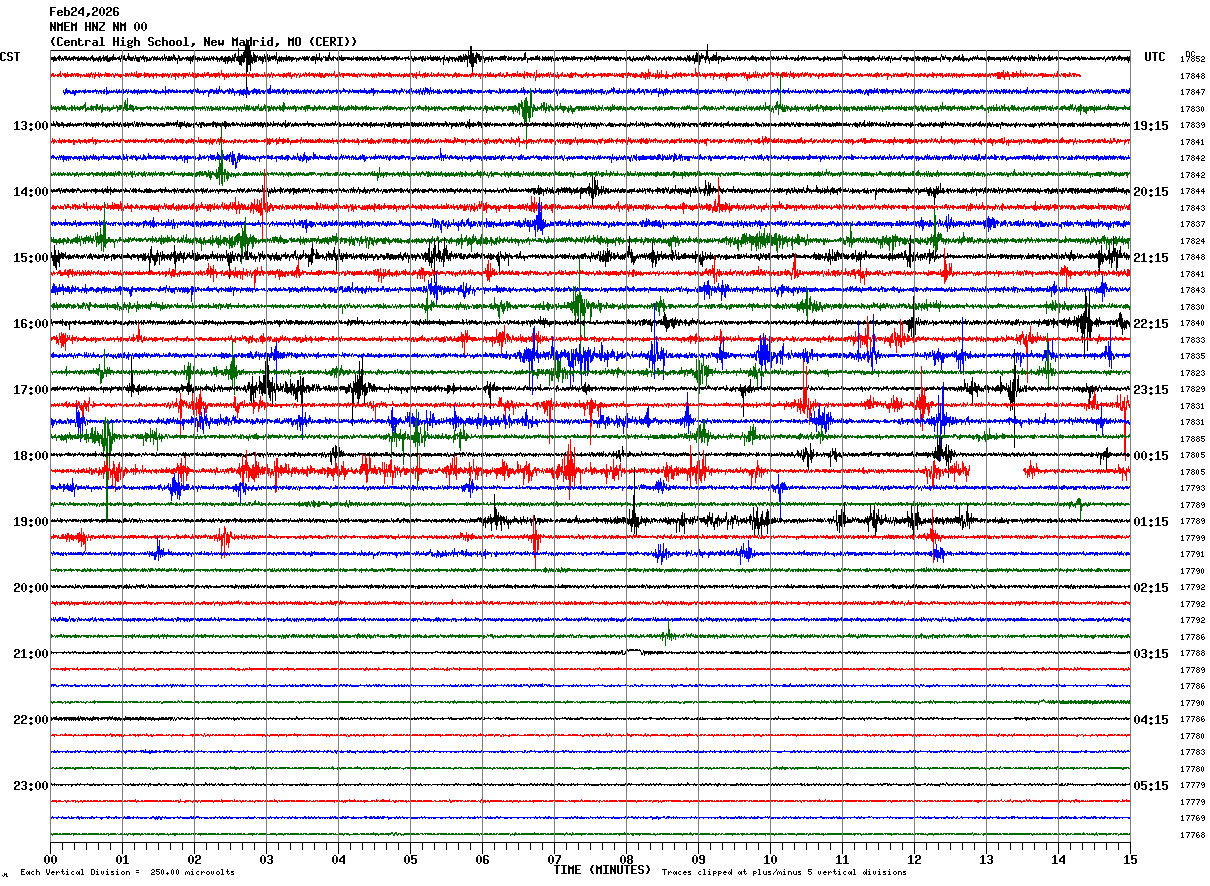
Task: Select the 19:15 UTC time label
Action: point(1151,126)
